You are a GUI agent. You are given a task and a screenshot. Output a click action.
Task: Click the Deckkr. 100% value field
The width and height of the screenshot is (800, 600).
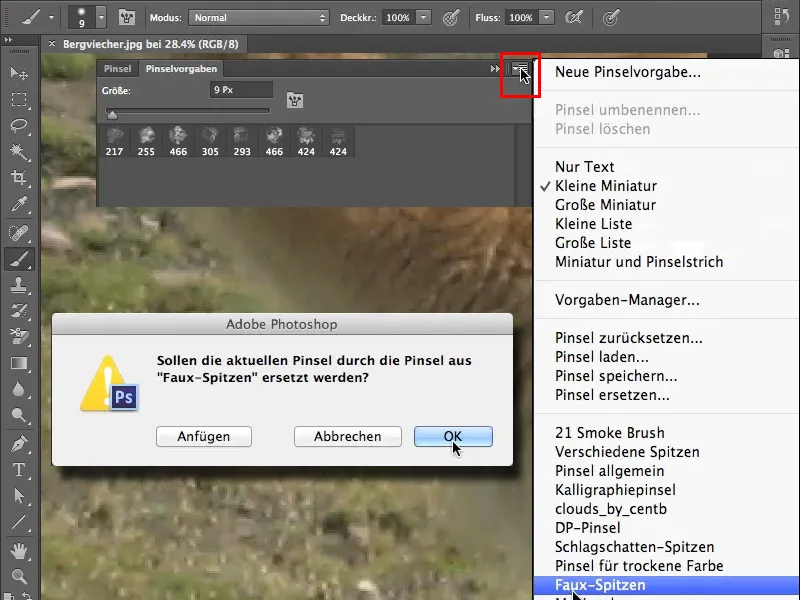[x=398, y=18]
